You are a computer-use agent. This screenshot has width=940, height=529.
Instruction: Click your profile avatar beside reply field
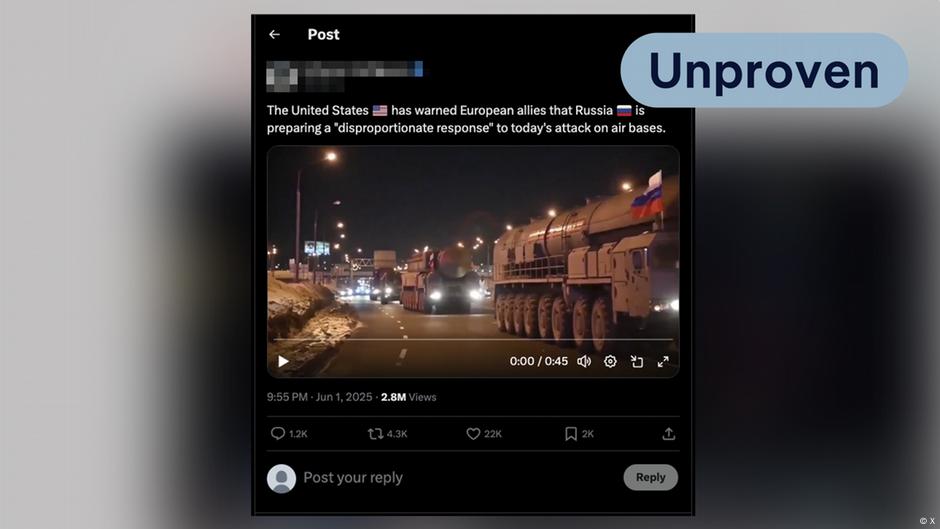click(x=281, y=479)
